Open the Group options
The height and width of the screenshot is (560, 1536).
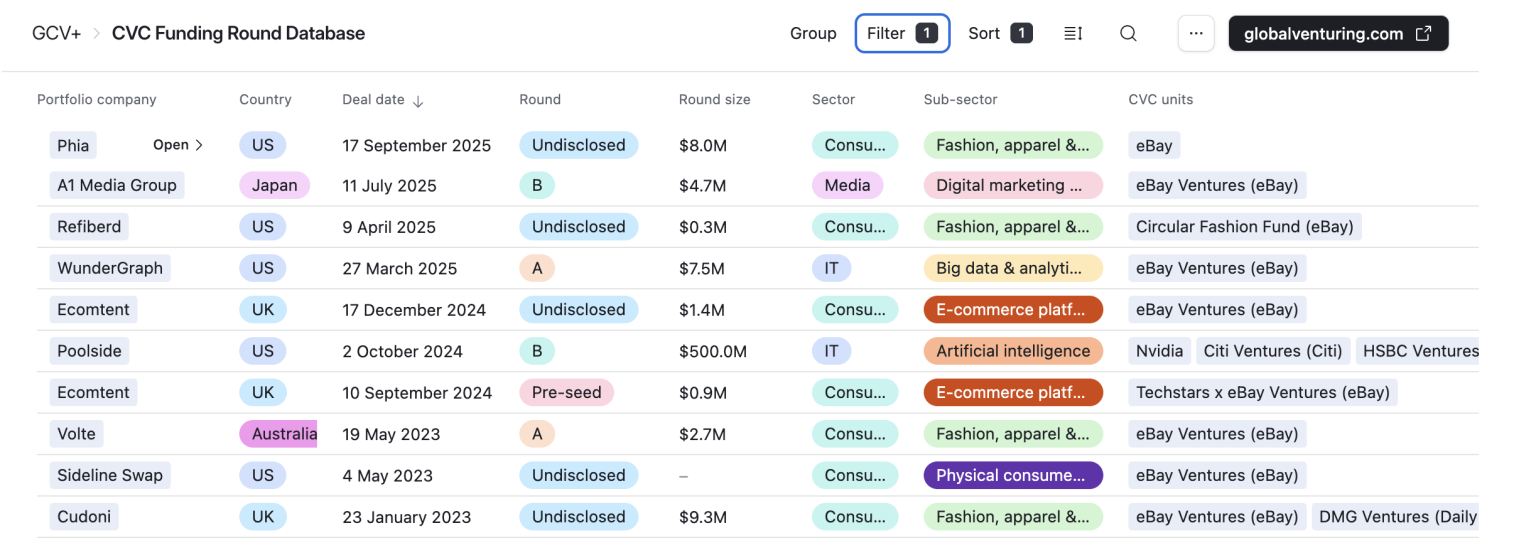812,33
